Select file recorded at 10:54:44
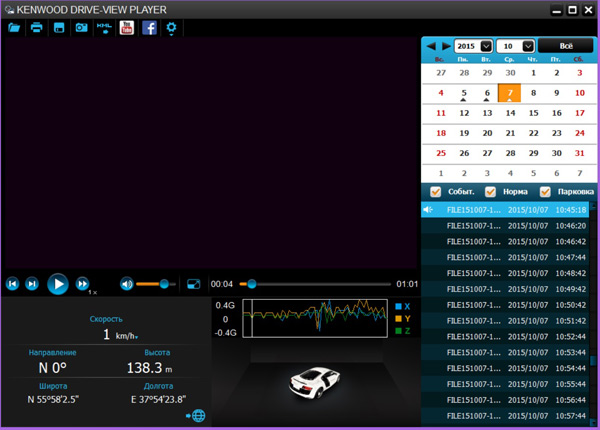Screen dimensions: 600x430 click(505, 368)
